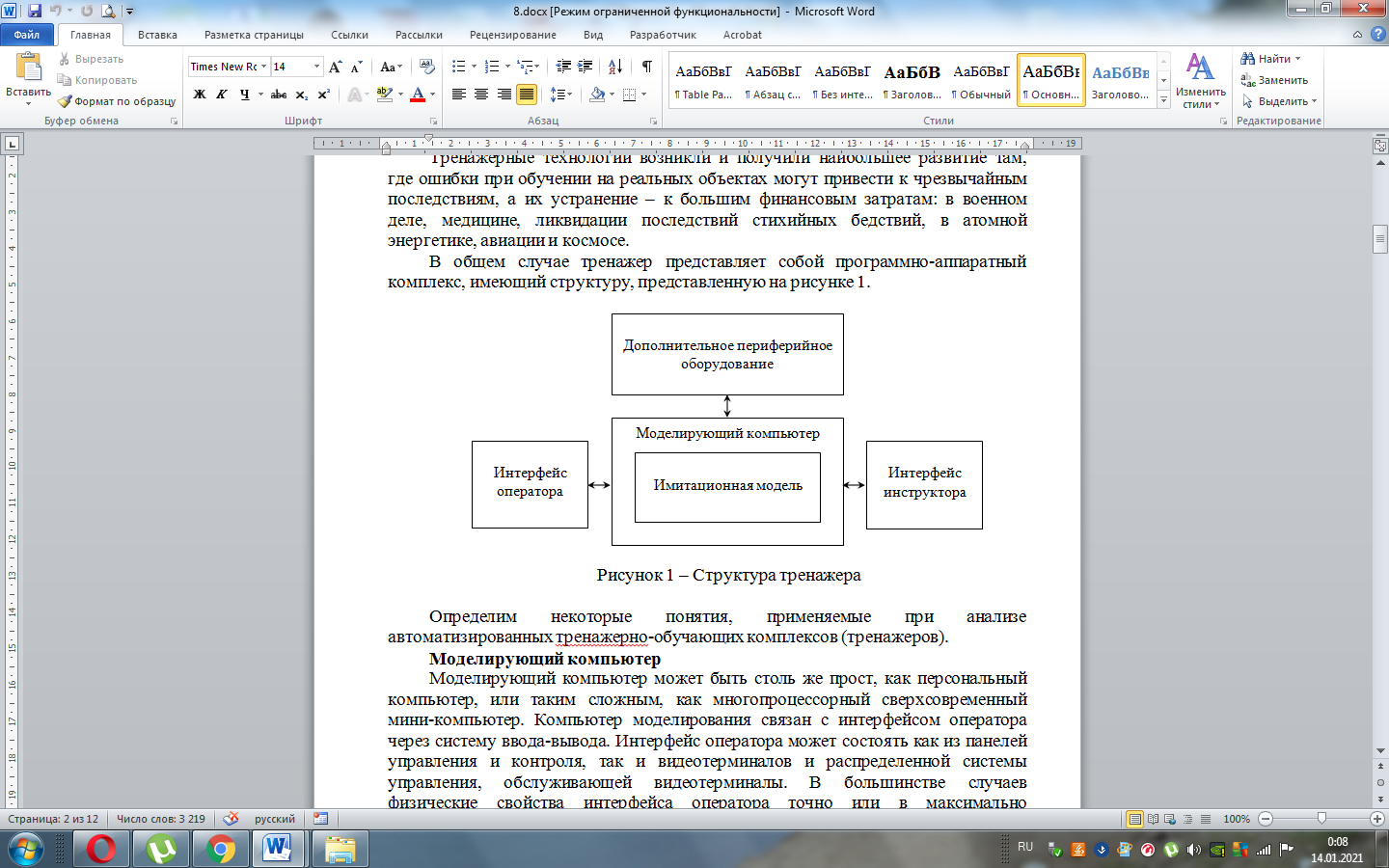Click the Numbering list icon

coord(491,67)
